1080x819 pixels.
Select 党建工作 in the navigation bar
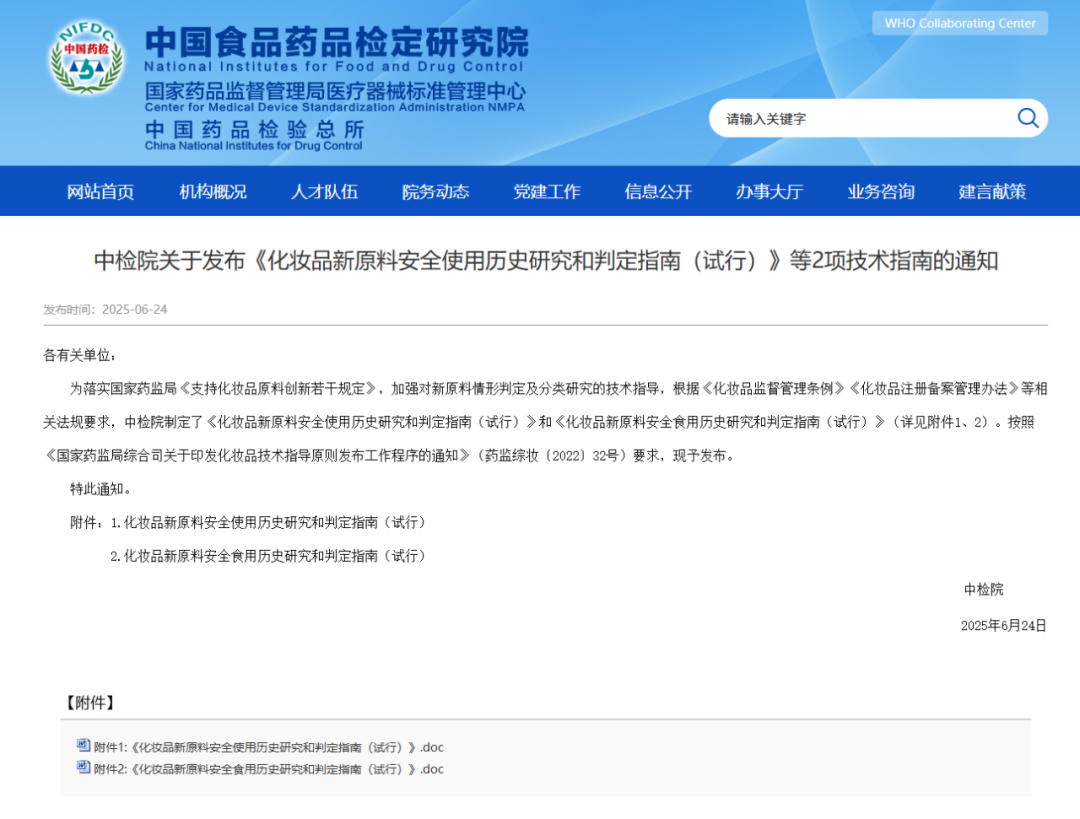point(547,191)
